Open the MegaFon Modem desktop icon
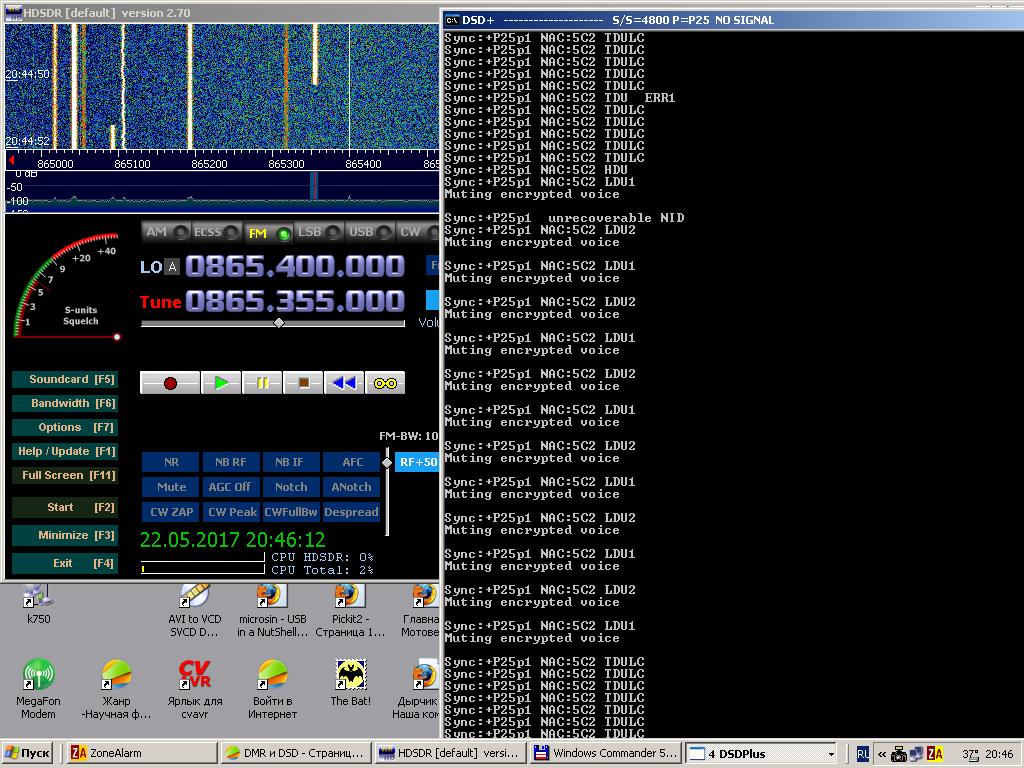This screenshot has width=1024, height=768. pyautogui.click(x=38, y=689)
